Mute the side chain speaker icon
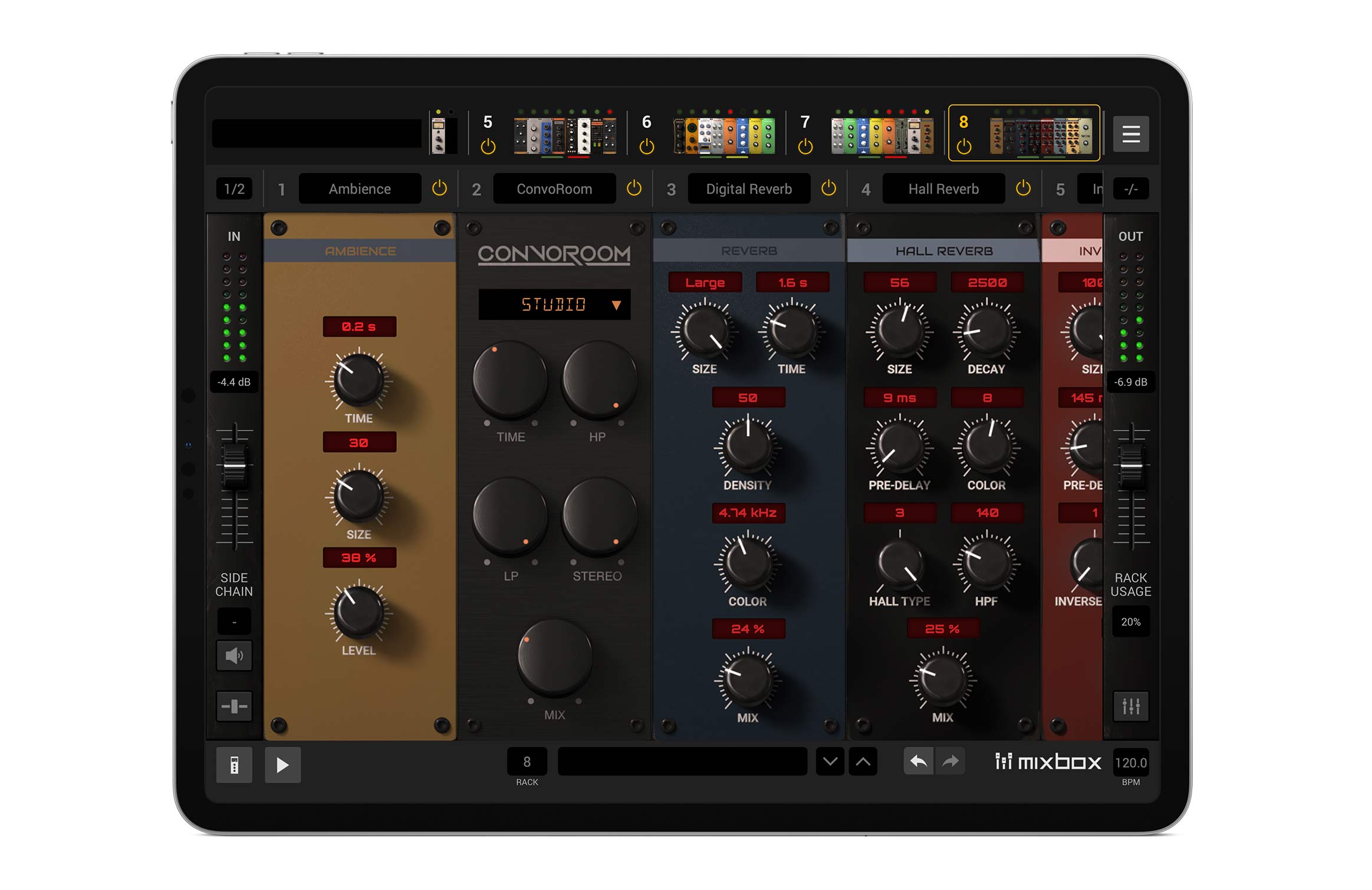 [x=234, y=656]
